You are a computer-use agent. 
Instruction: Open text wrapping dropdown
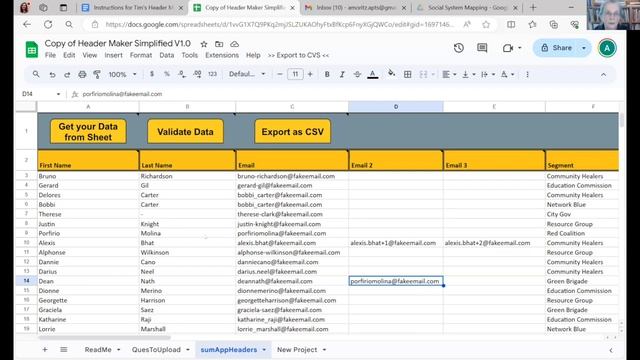pyautogui.click(x=487, y=74)
